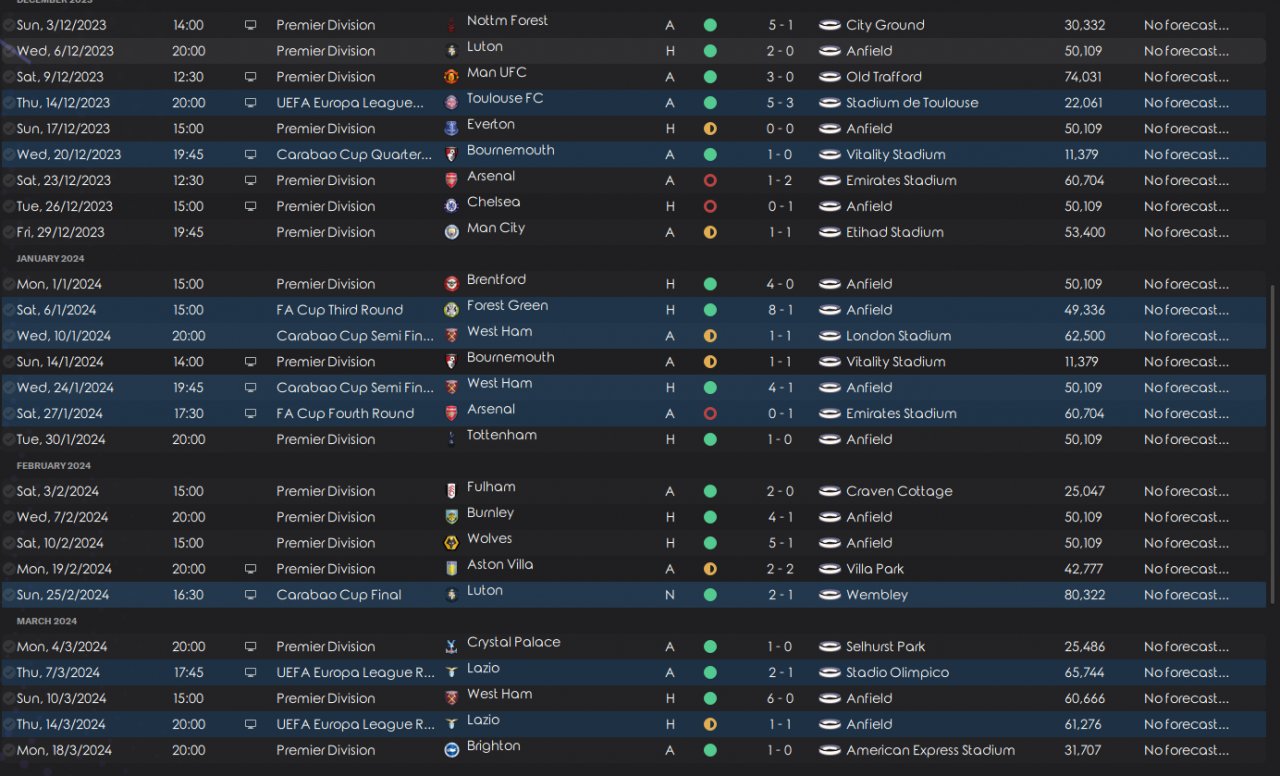This screenshot has height=776, width=1280.
Task: Toggle checkmark for Mon, 18/3/2024 fixture
Action: (x=9, y=750)
